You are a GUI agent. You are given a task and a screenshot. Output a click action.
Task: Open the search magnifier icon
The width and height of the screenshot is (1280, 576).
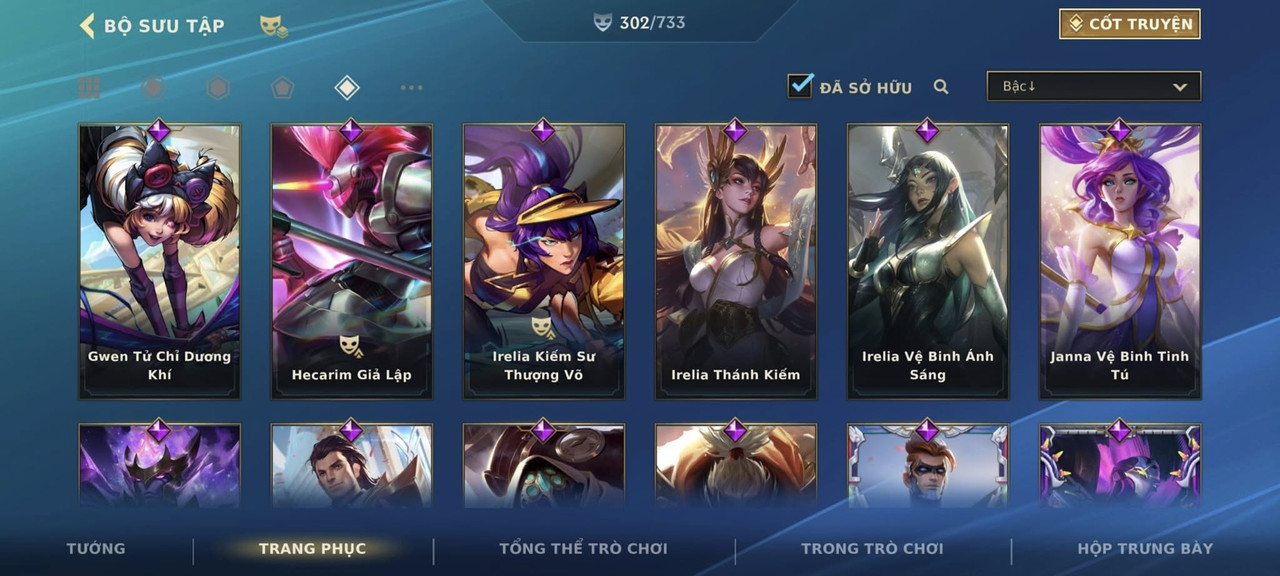[x=941, y=87]
